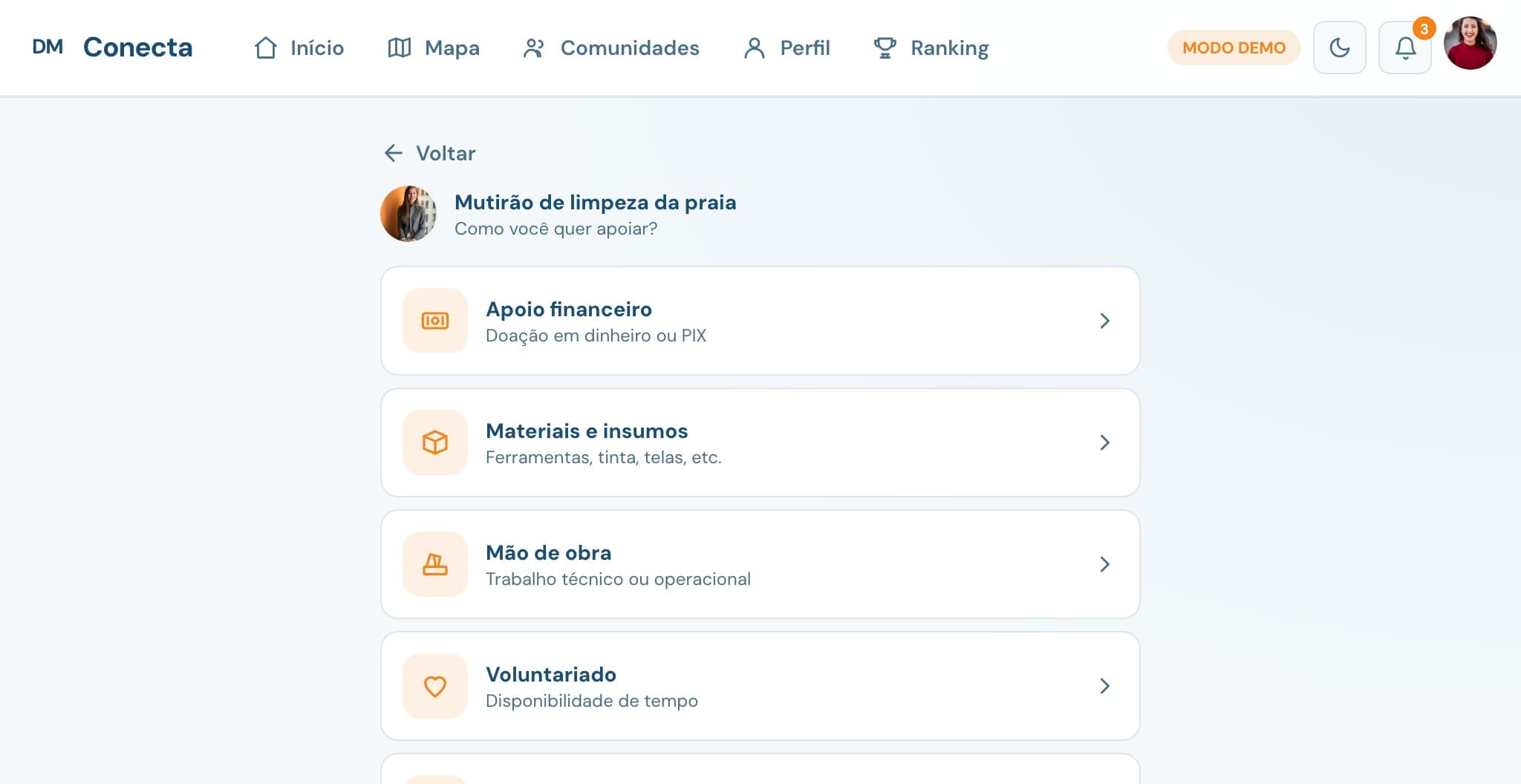Open the Início menu item

tap(299, 48)
